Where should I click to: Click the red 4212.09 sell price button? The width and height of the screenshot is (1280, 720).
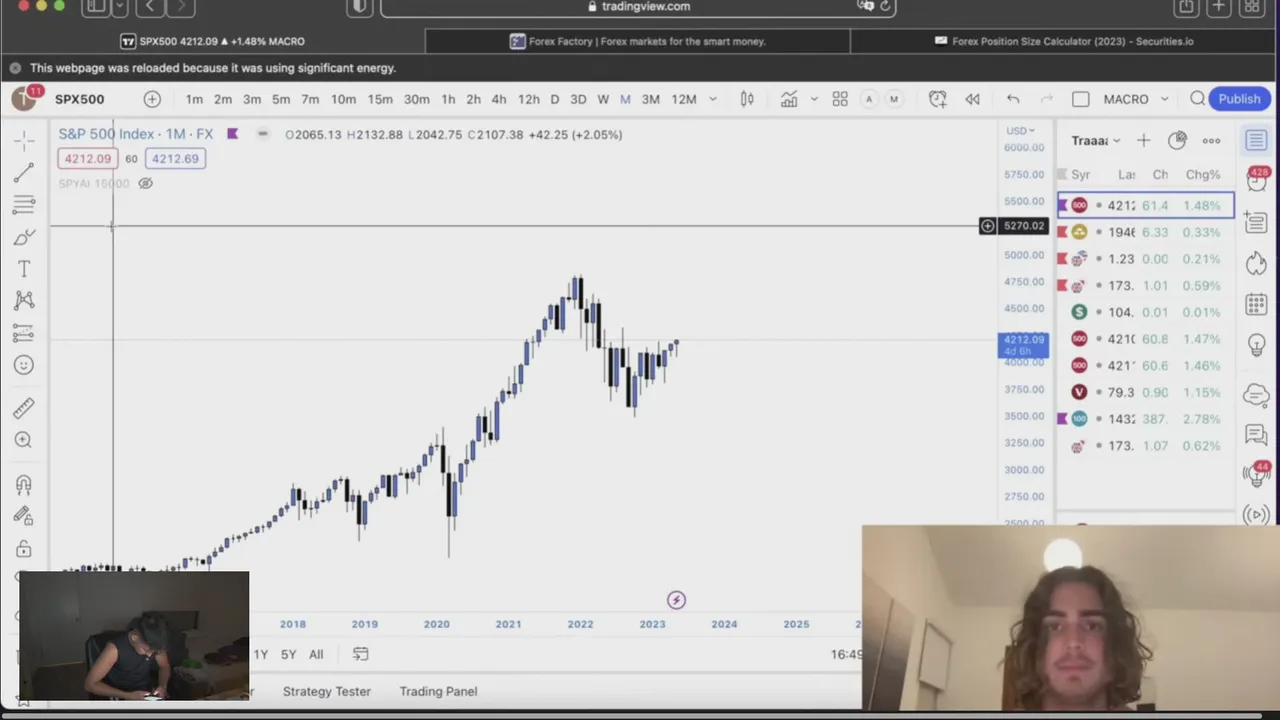coord(88,158)
